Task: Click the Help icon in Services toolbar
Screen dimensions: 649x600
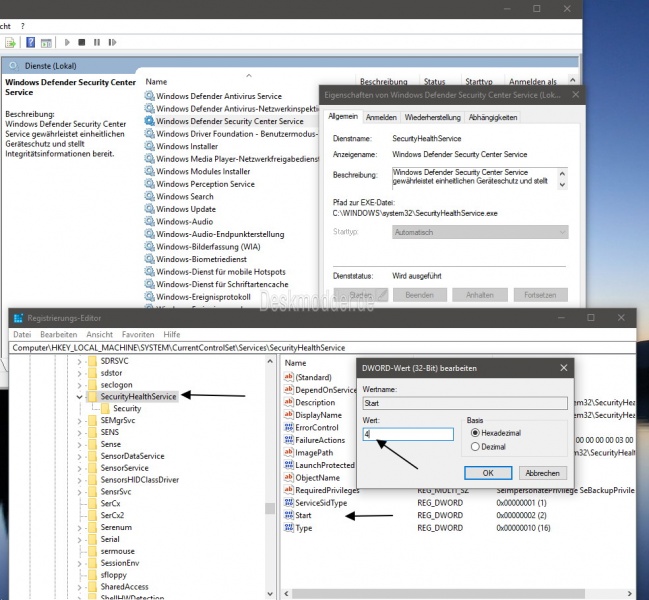Action: pyautogui.click(x=31, y=42)
